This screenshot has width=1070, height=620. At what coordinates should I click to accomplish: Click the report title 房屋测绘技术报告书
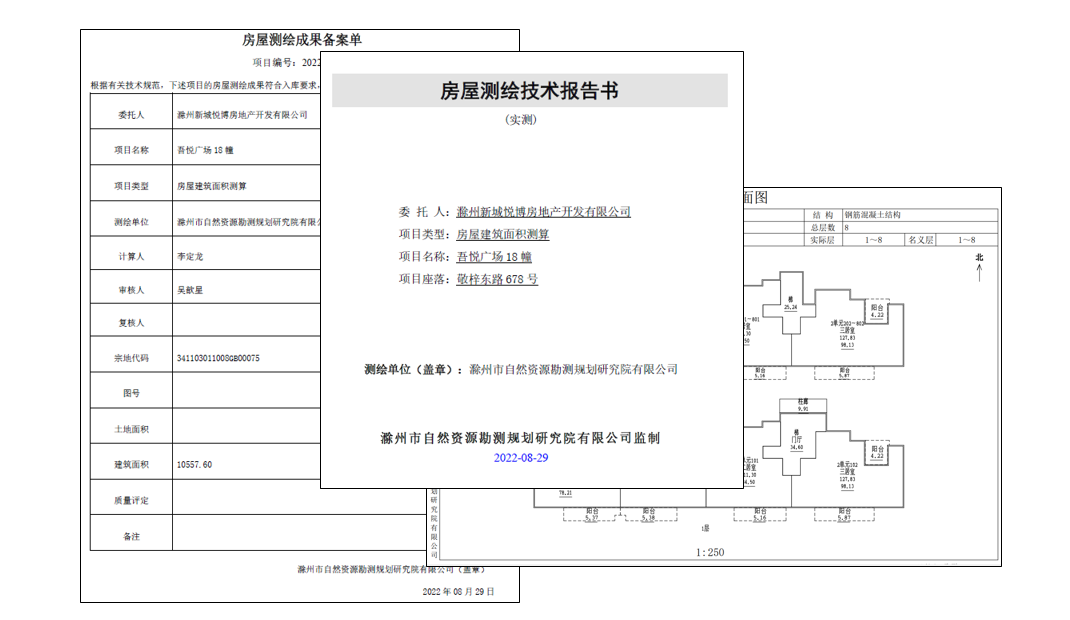(x=530, y=91)
